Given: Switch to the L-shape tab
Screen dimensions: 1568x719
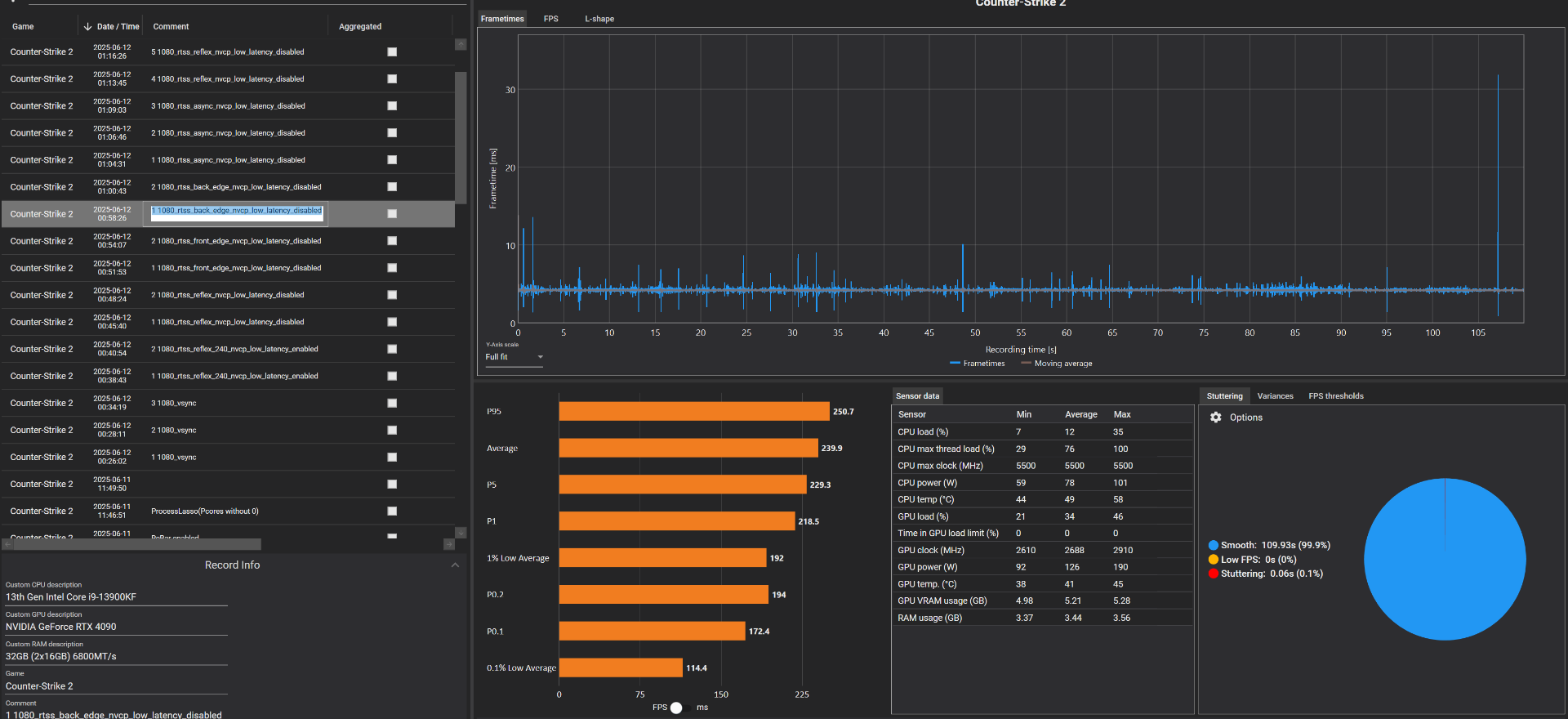Looking at the screenshot, I should coord(599,19).
